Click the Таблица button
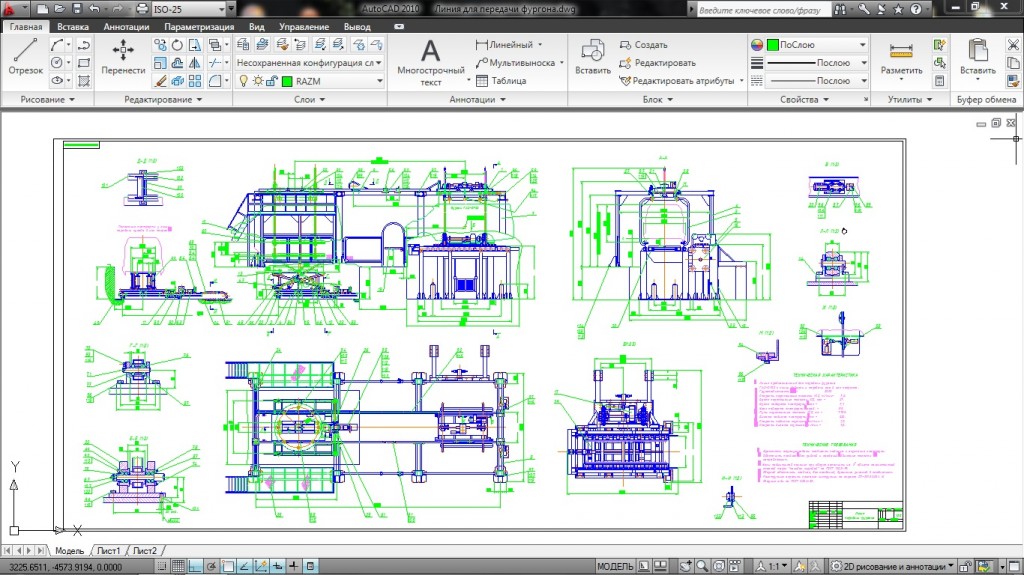Screen dimensions: 1024x575 coord(501,81)
